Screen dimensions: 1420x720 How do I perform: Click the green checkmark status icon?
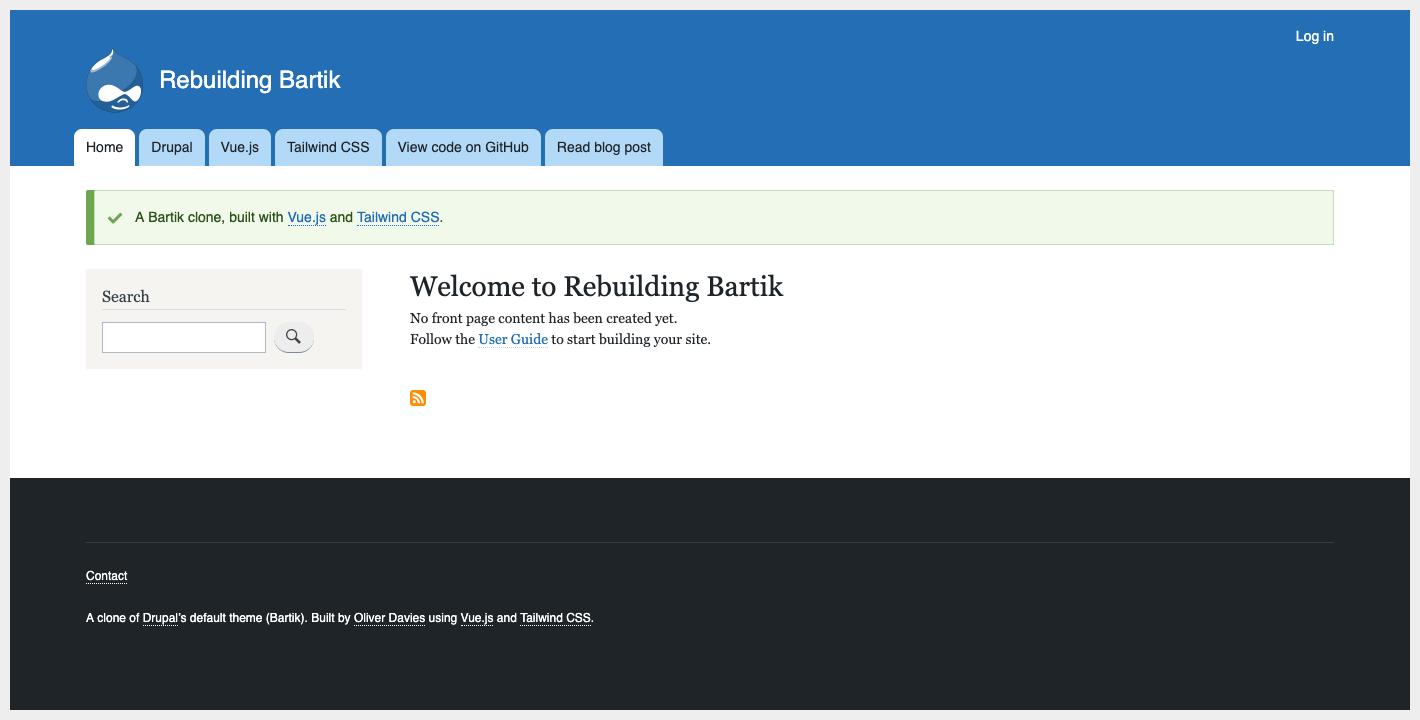click(115, 218)
